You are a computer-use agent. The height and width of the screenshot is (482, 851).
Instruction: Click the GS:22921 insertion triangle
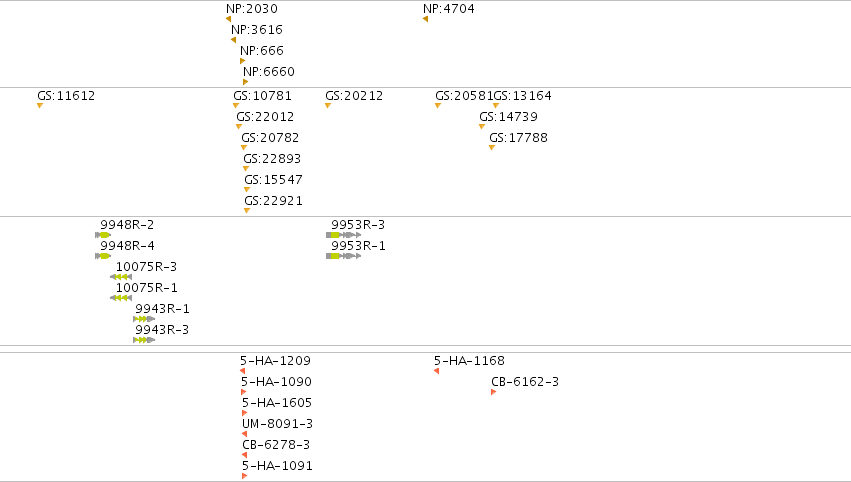[247, 211]
